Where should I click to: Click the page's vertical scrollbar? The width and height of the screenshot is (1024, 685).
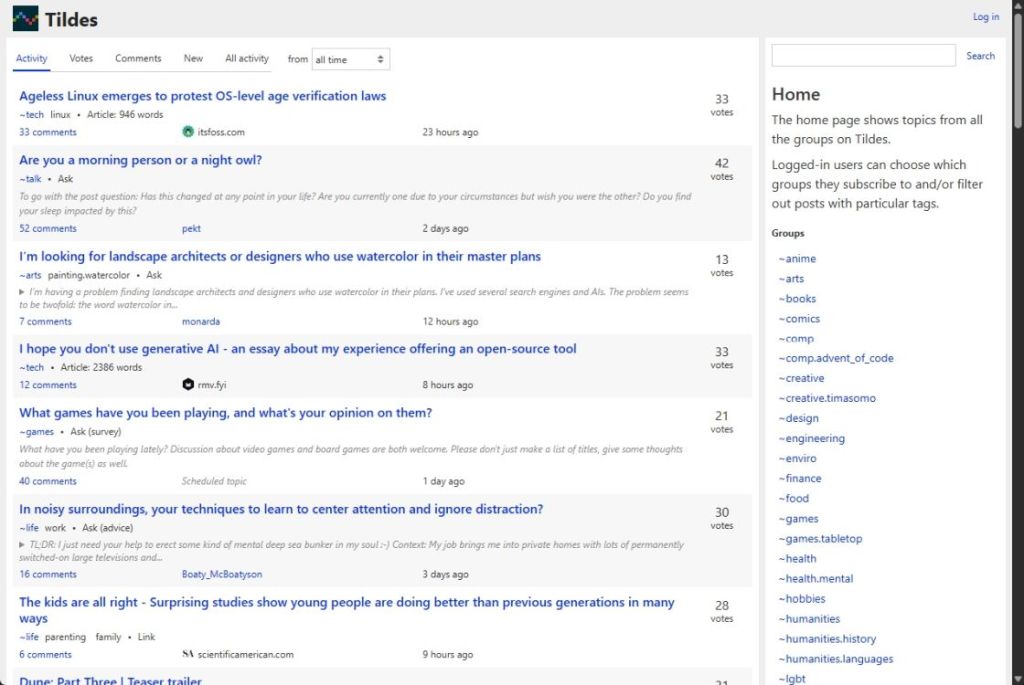click(x=1017, y=300)
